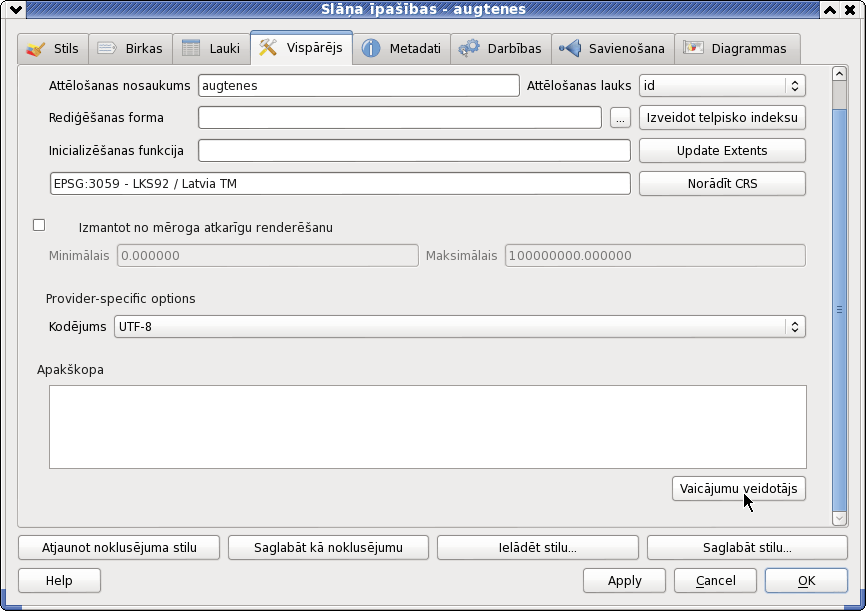Click inside the Apakškopa text area
Image resolution: width=866 pixels, height=611 pixels.
click(x=427, y=427)
